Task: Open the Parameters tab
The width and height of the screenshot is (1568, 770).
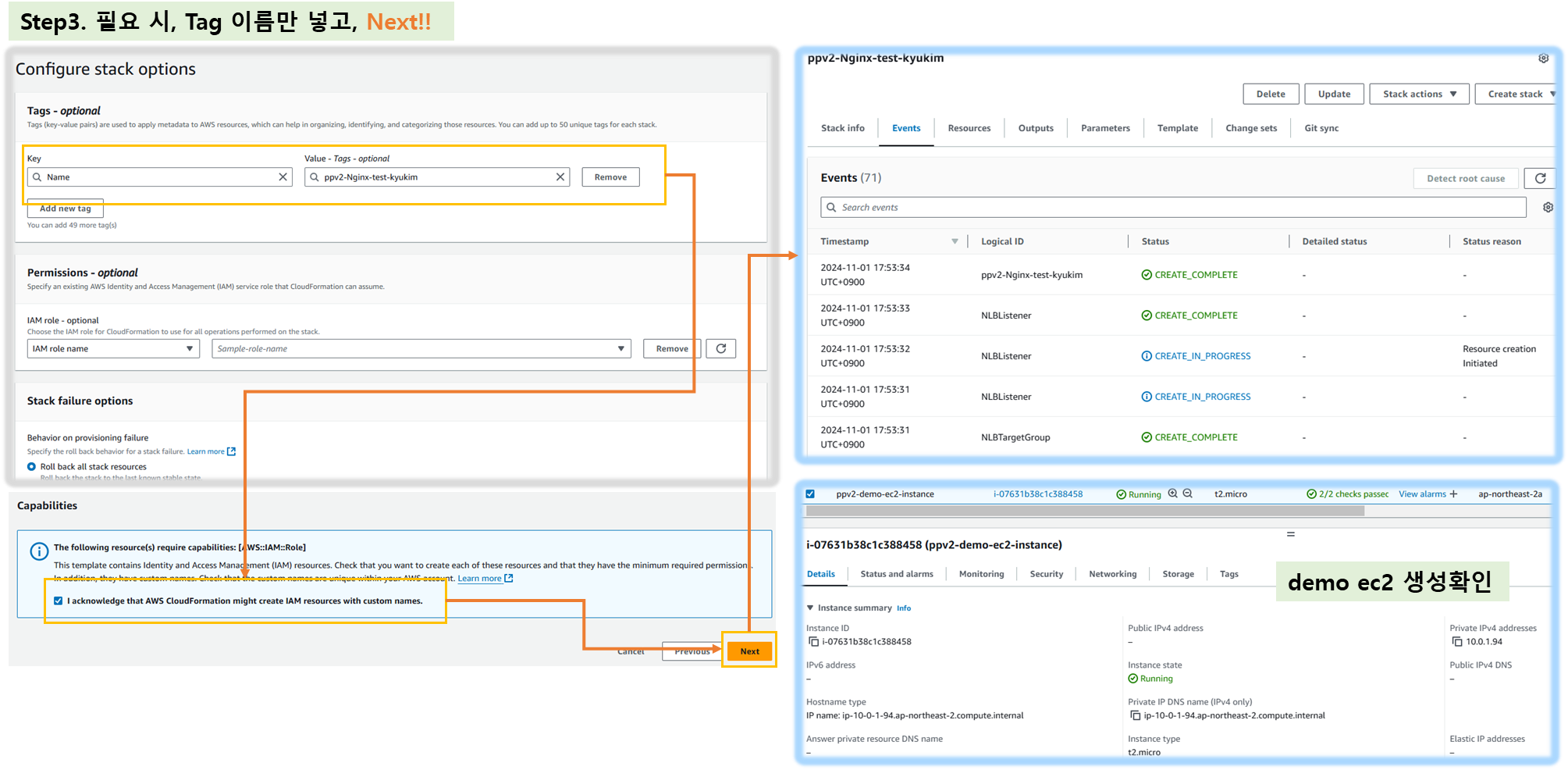Action: point(1105,128)
